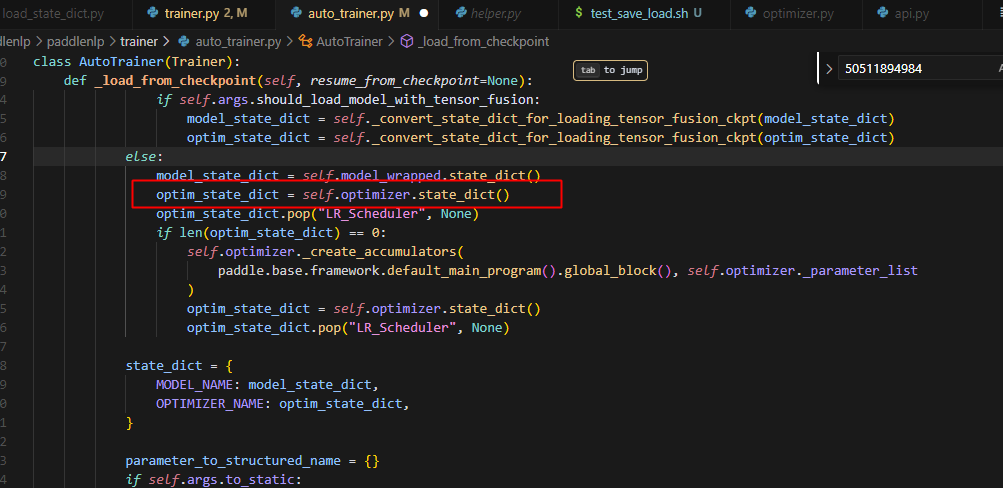The width and height of the screenshot is (1003, 488).
Task: Click the find input containing 50511894984
Action: click(x=910, y=69)
